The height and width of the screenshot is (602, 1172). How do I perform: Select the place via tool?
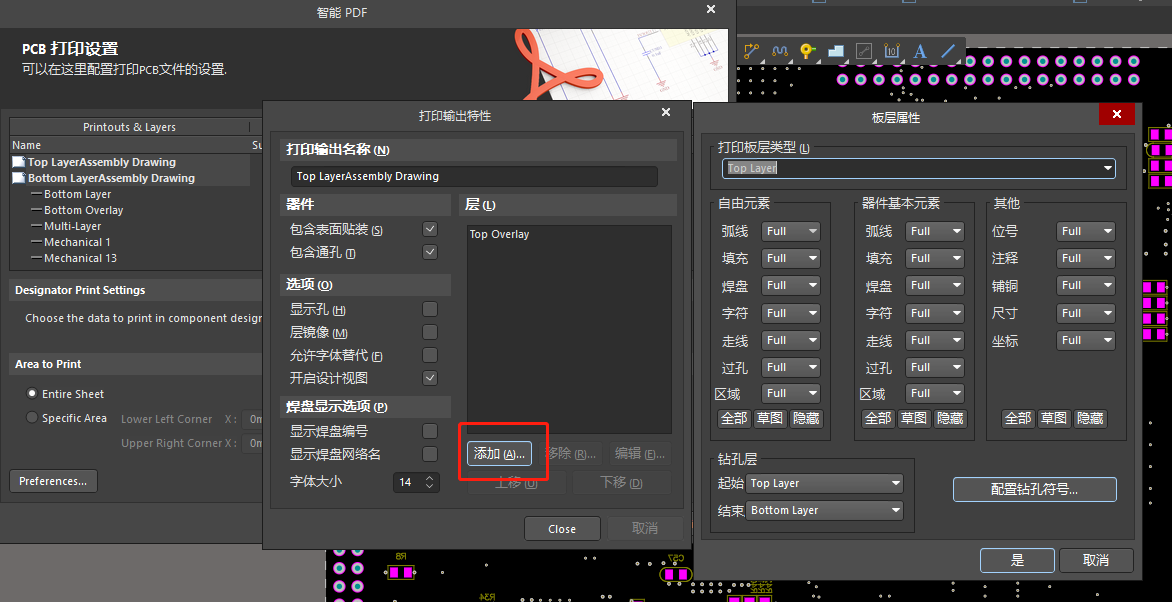[x=808, y=52]
